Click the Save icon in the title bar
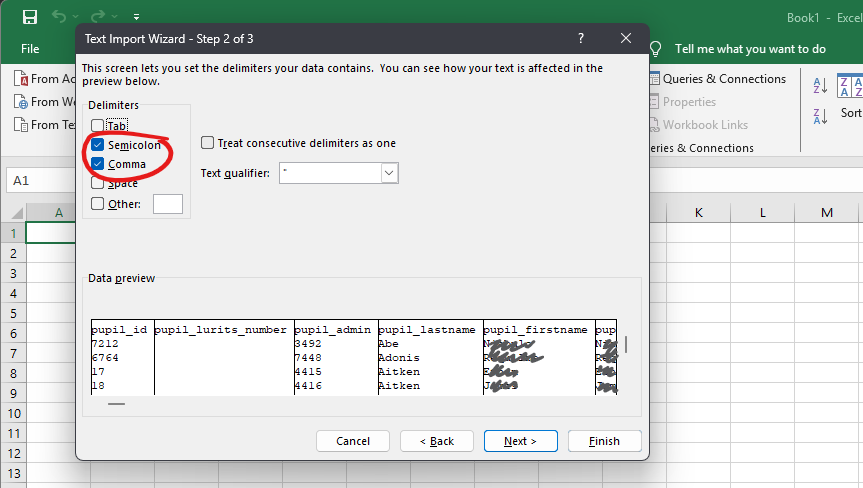This screenshot has width=863, height=488. [29, 17]
